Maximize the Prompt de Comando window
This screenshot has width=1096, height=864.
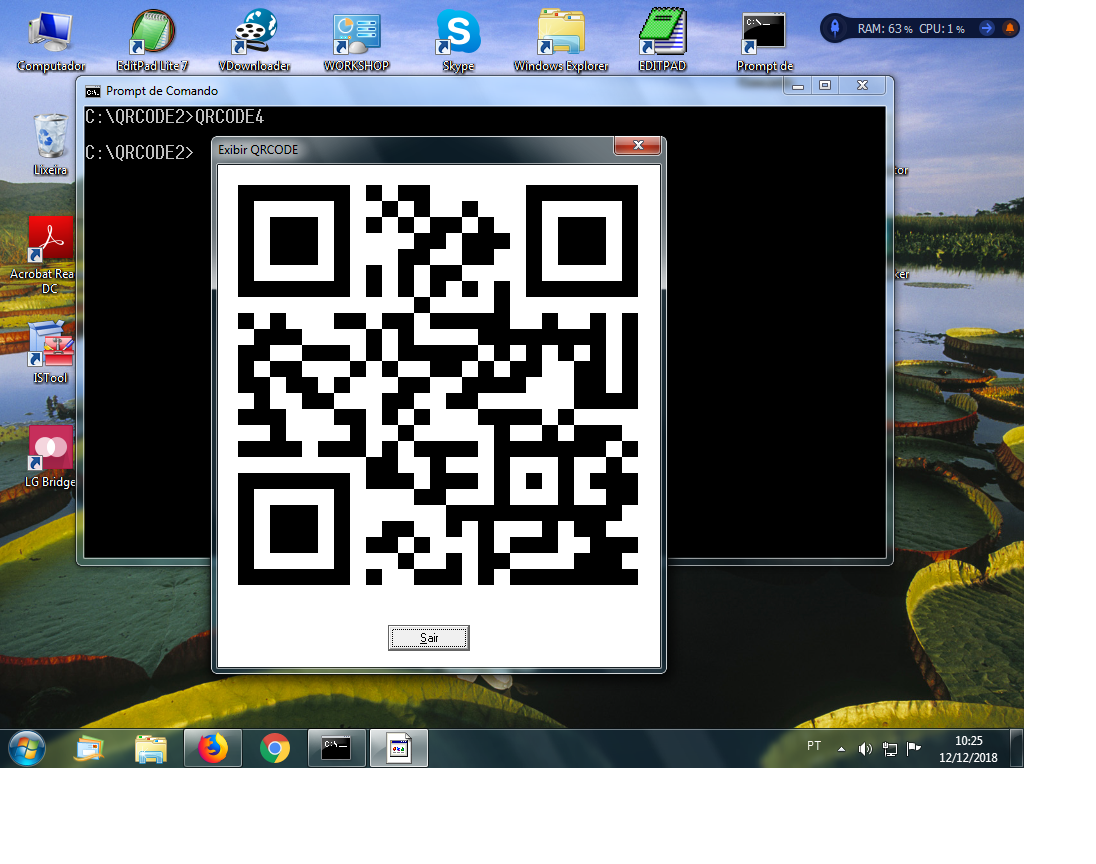tap(825, 85)
